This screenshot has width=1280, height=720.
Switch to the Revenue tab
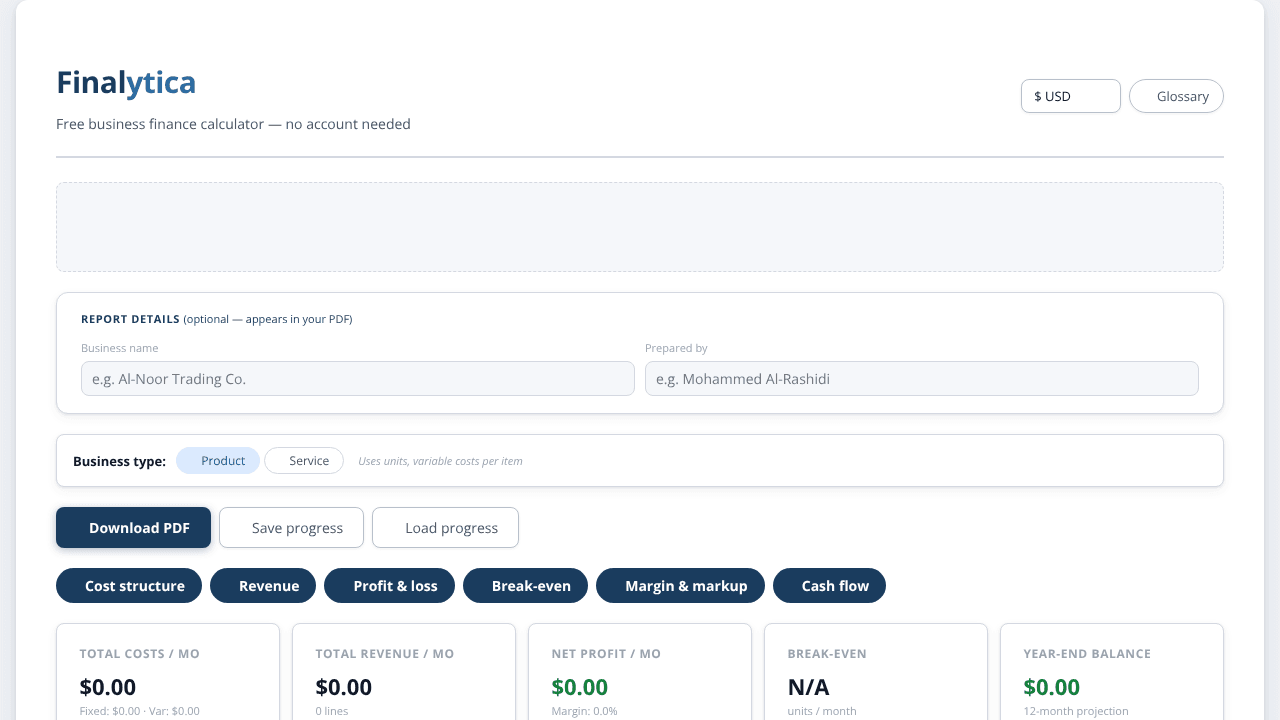point(263,586)
